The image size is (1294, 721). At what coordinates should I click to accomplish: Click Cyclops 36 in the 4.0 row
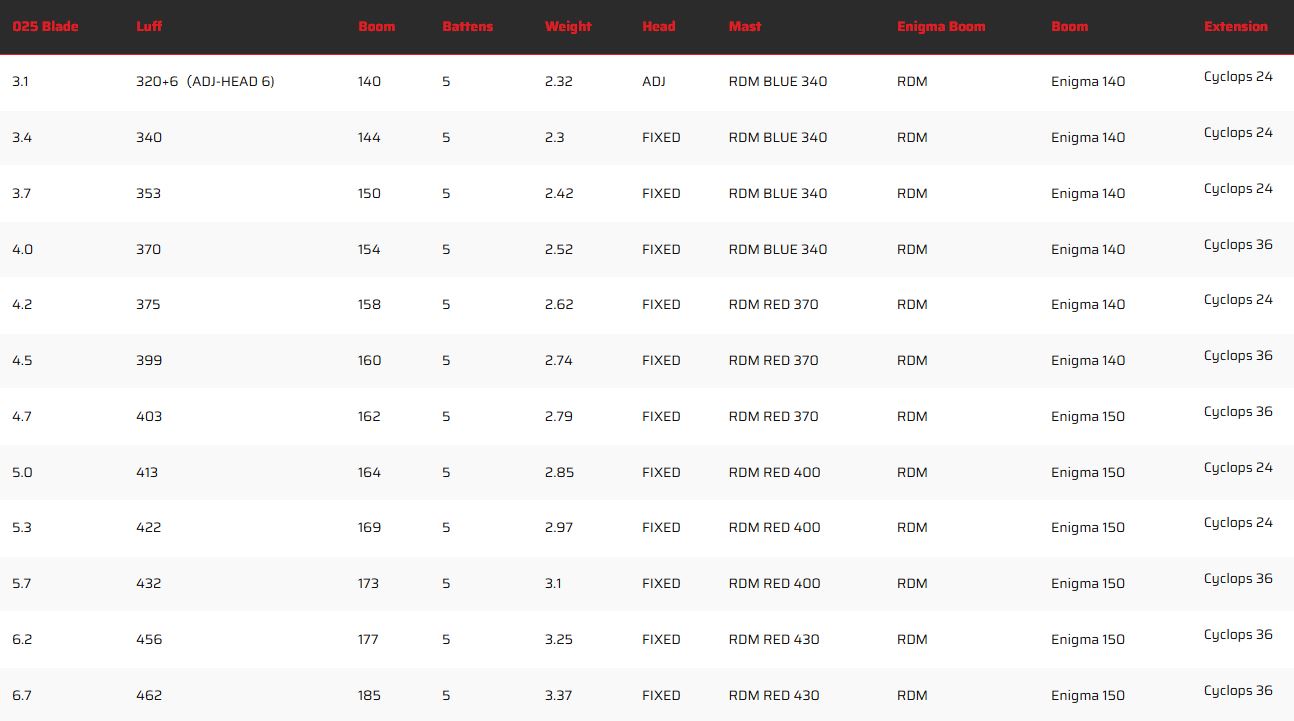point(1238,245)
